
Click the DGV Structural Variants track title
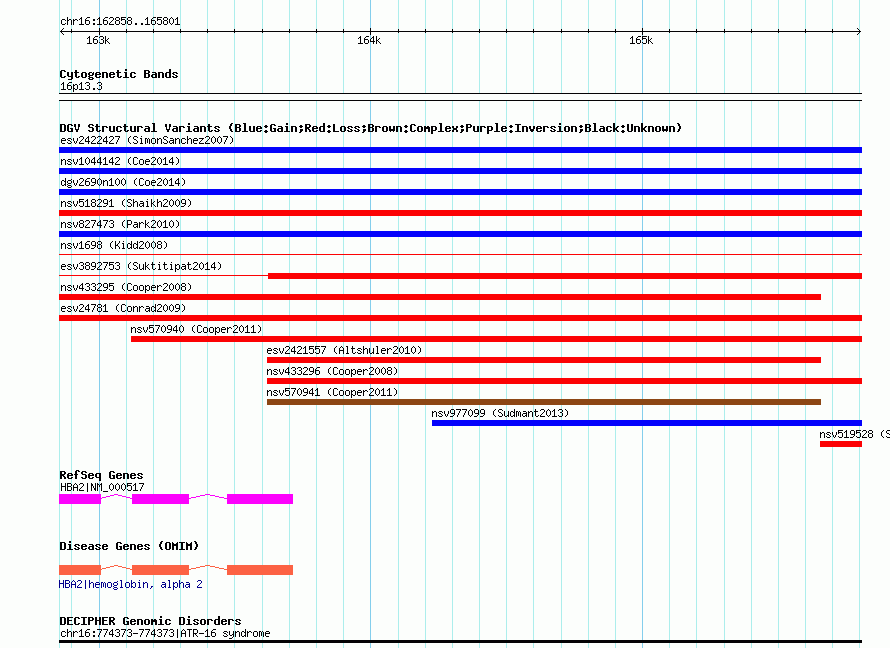click(371, 128)
